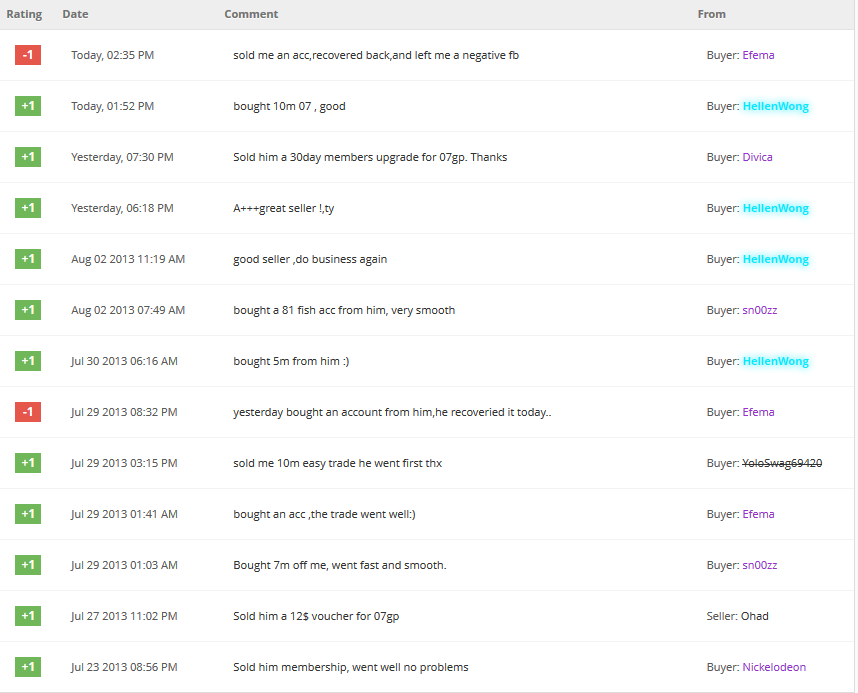
Task: Click the struck-through YoloSwag69420 username
Action: coord(782,463)
